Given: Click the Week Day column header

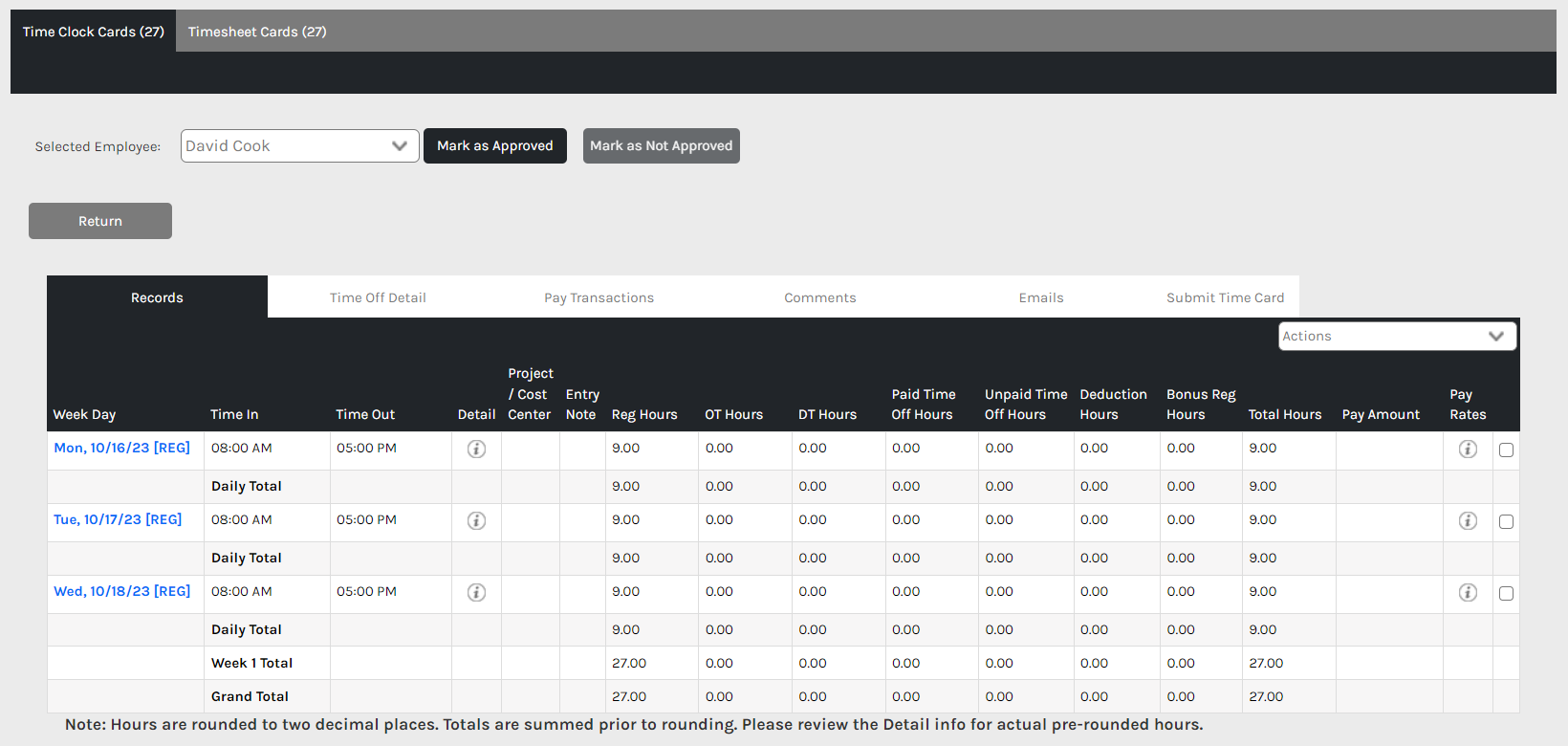Looking at the screenshot, I should point(84,414).
